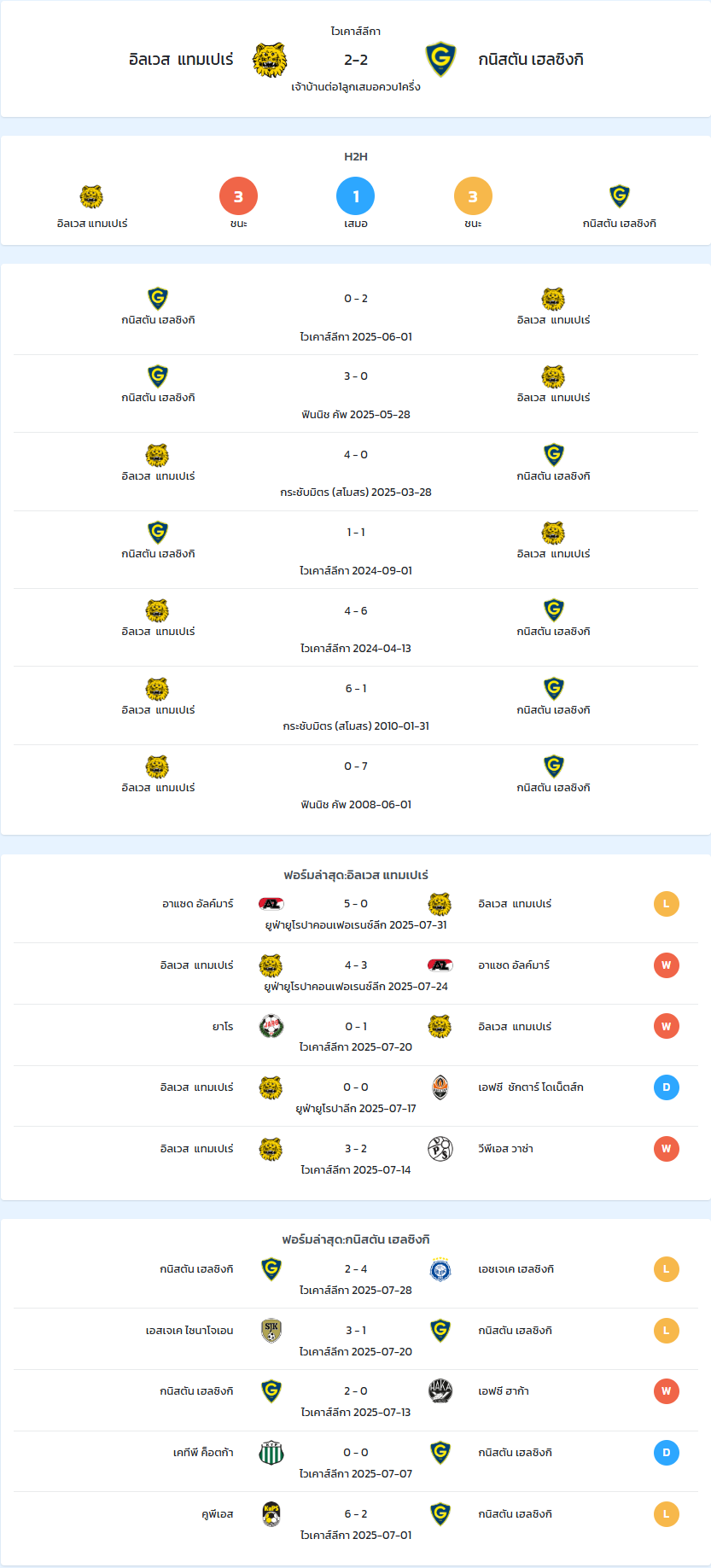
Task: Open the 4-6 match dated 2024-04-13
Action: point(356,628)
